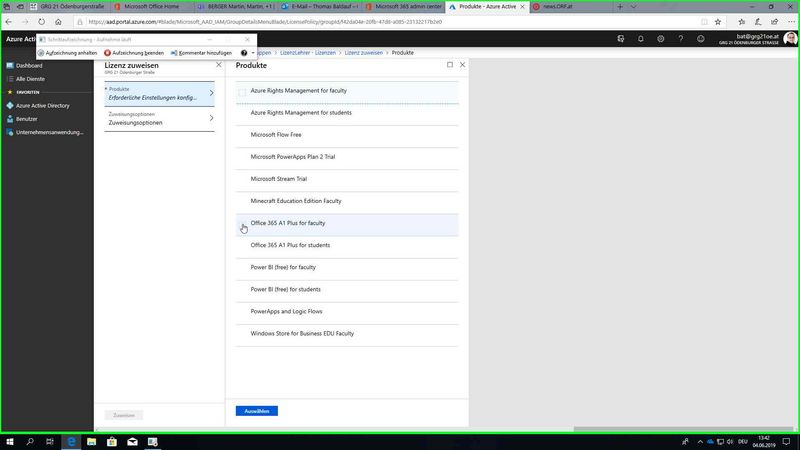This screenshot has width=800, height=450.
Task: Open the favorites hub icon
Action: (x=741, y=22)
